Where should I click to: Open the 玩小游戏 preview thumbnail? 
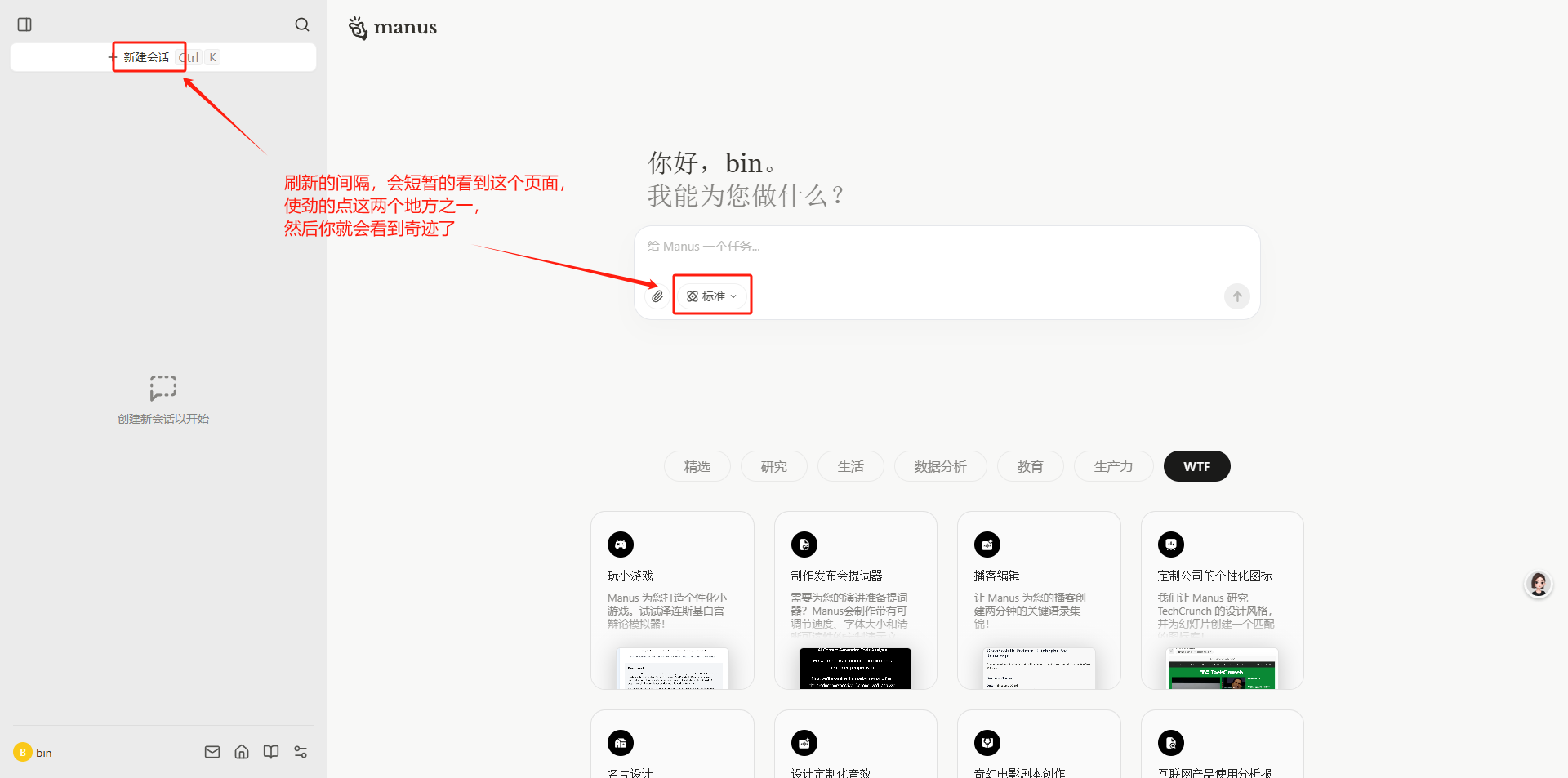click(x=672, y=669)
